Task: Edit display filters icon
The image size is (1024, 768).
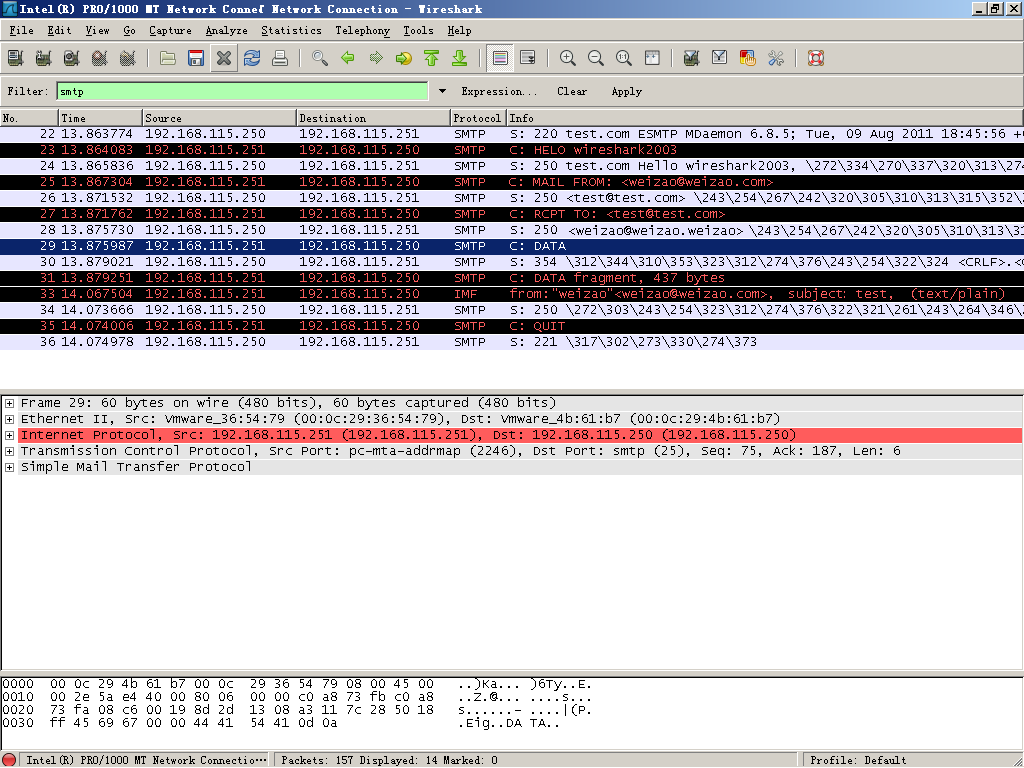Action: tap(719, 58)
